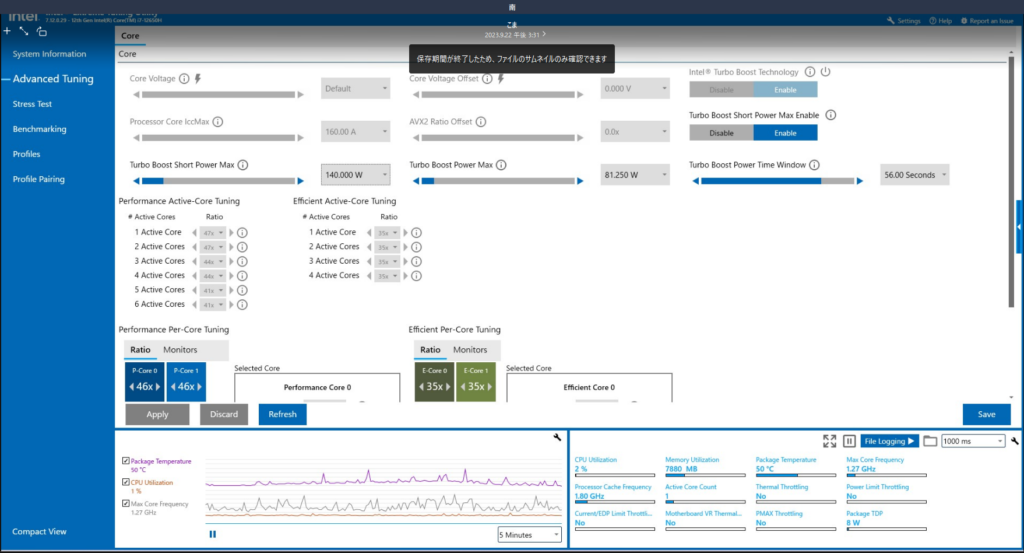Switch to Monitors tab under Efficient Per-Core Tuning
1024x553 pixels.
tap(470, 350)
